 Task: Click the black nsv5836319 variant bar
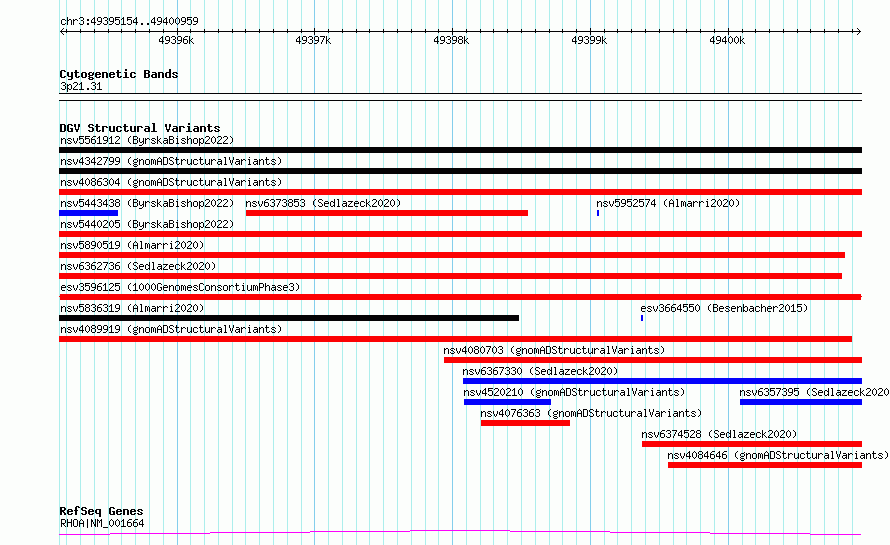click(289, 318)
